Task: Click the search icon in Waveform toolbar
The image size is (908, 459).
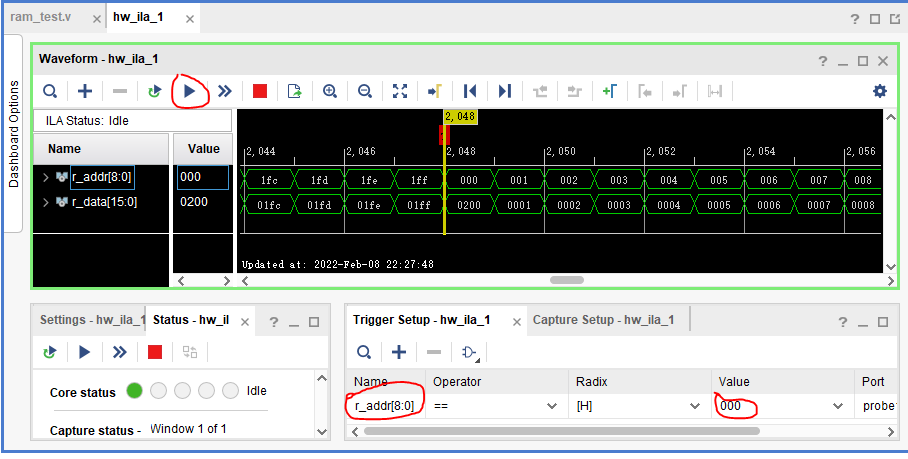Action: tap(50, 91)
